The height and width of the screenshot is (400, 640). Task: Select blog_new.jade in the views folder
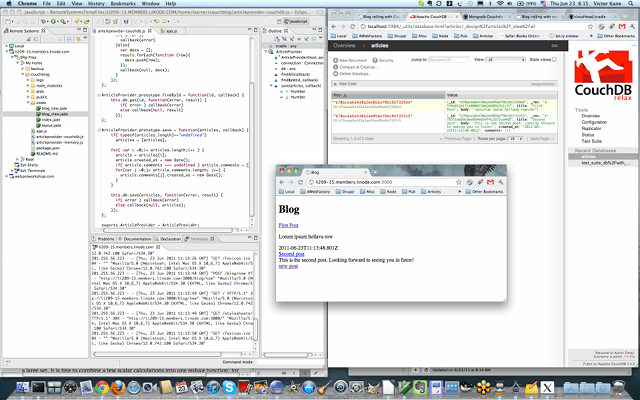coord(51,109)
